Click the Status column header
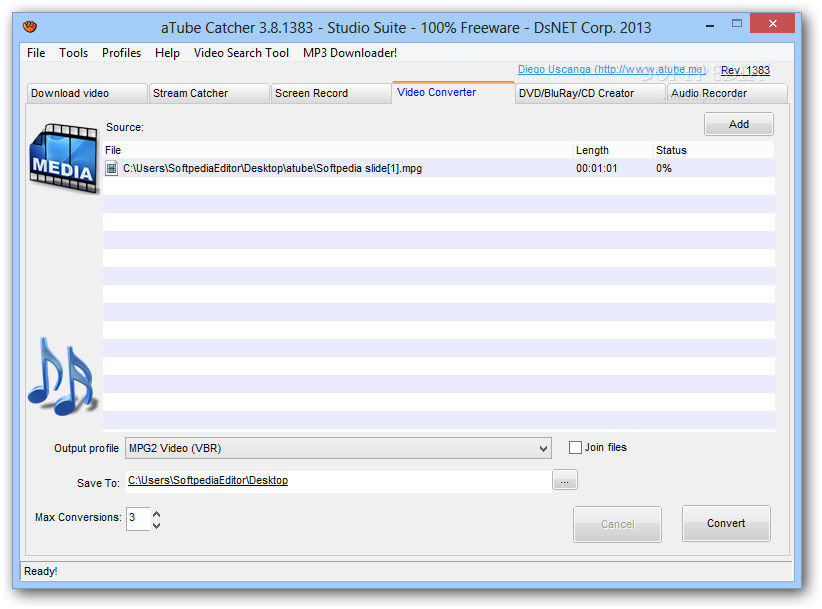This screenshot has height=609, width=822. [x=713, y=150]
